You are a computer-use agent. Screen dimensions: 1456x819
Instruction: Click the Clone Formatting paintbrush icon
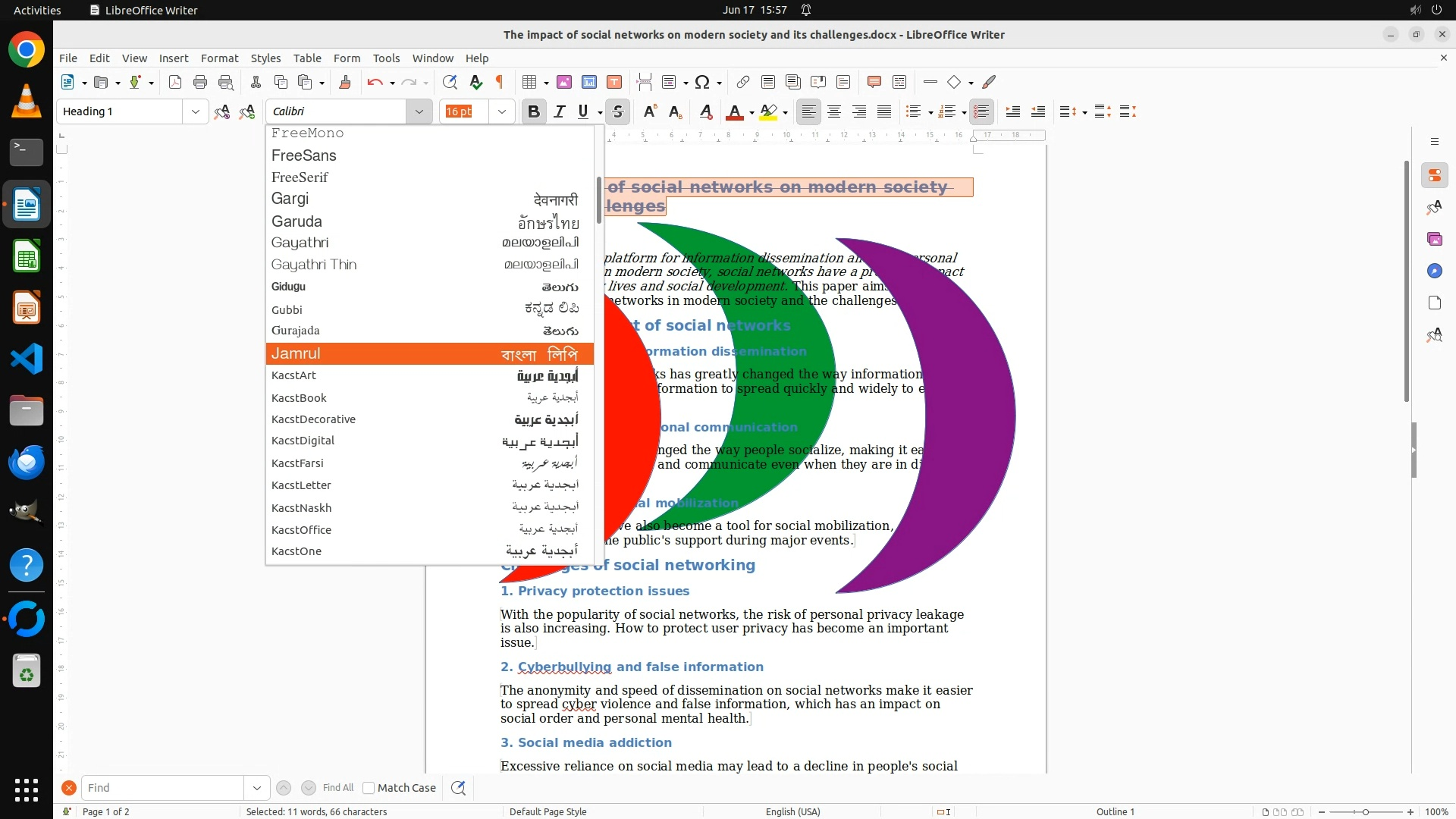(345, 82)
